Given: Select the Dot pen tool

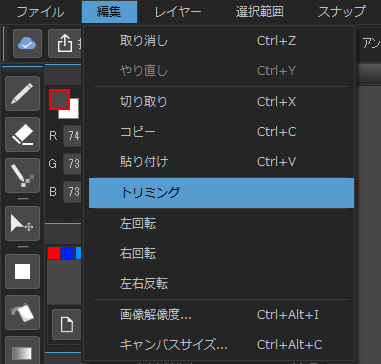Looking at the screenshot, I should click(x=23, y=176).
